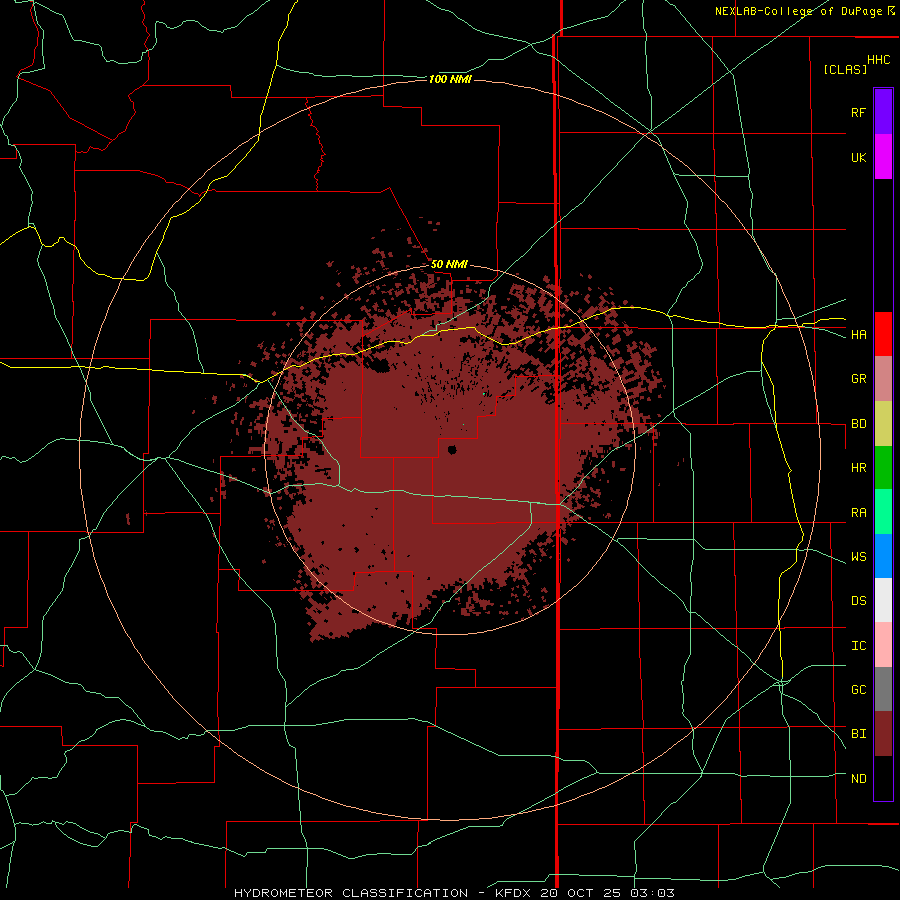Click the UK magenta legend swatch

(883, 157)
